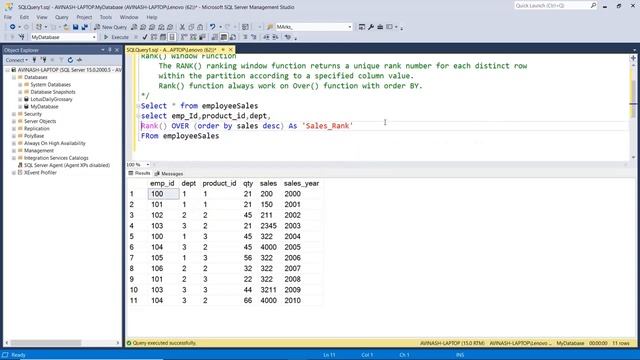Open the Connect dropdown in Object Explorer

pyautogui.click(x=16, y=60)
